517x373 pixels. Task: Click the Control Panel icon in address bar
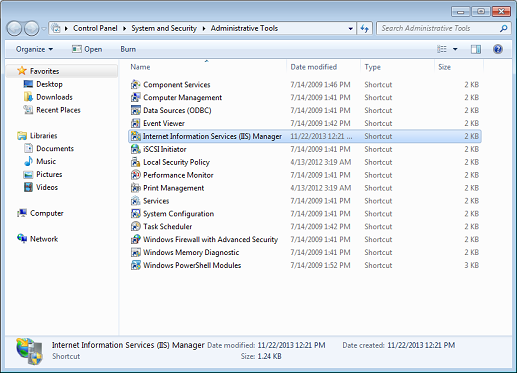tap(56, 29)
